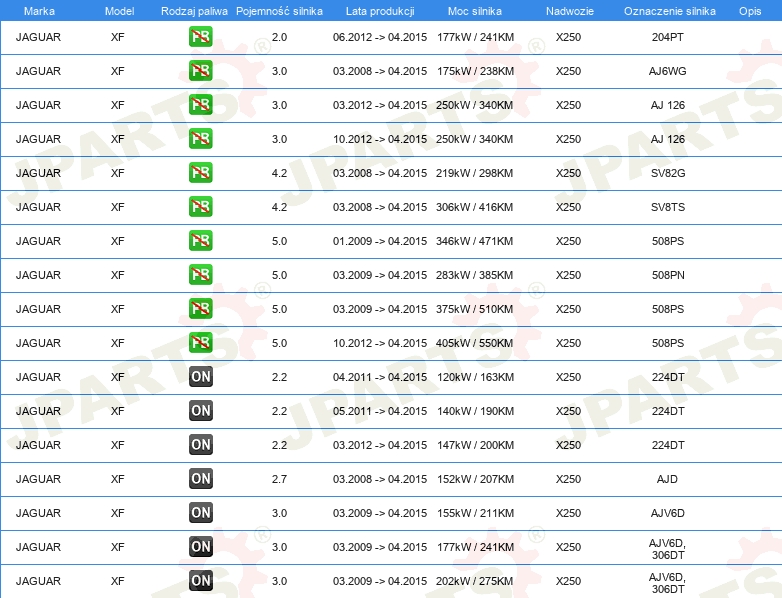Click diesel ON icon in the AJD row

coord(200,478)
